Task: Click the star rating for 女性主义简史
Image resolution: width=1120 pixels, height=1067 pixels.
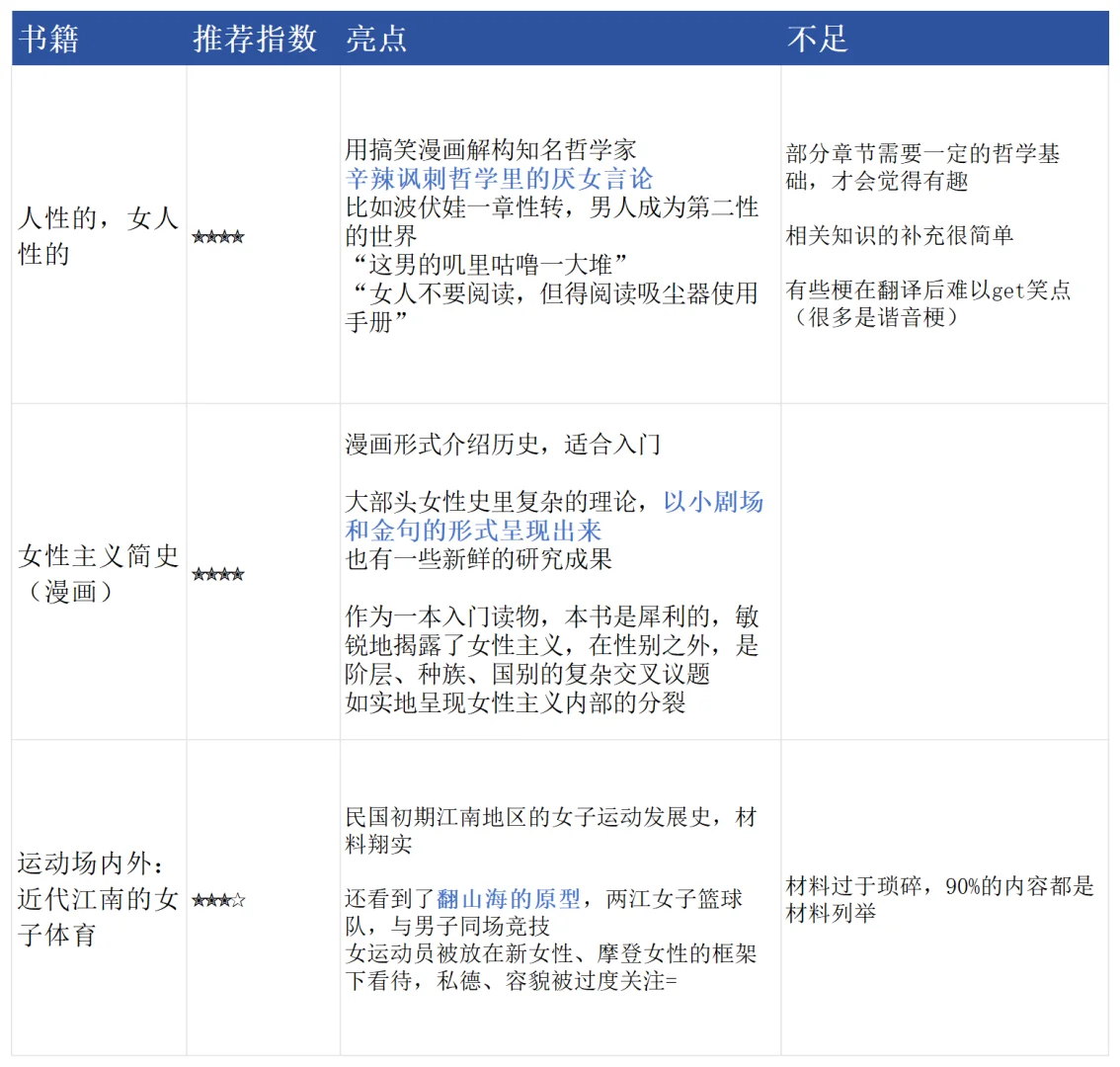Action: 218,574
